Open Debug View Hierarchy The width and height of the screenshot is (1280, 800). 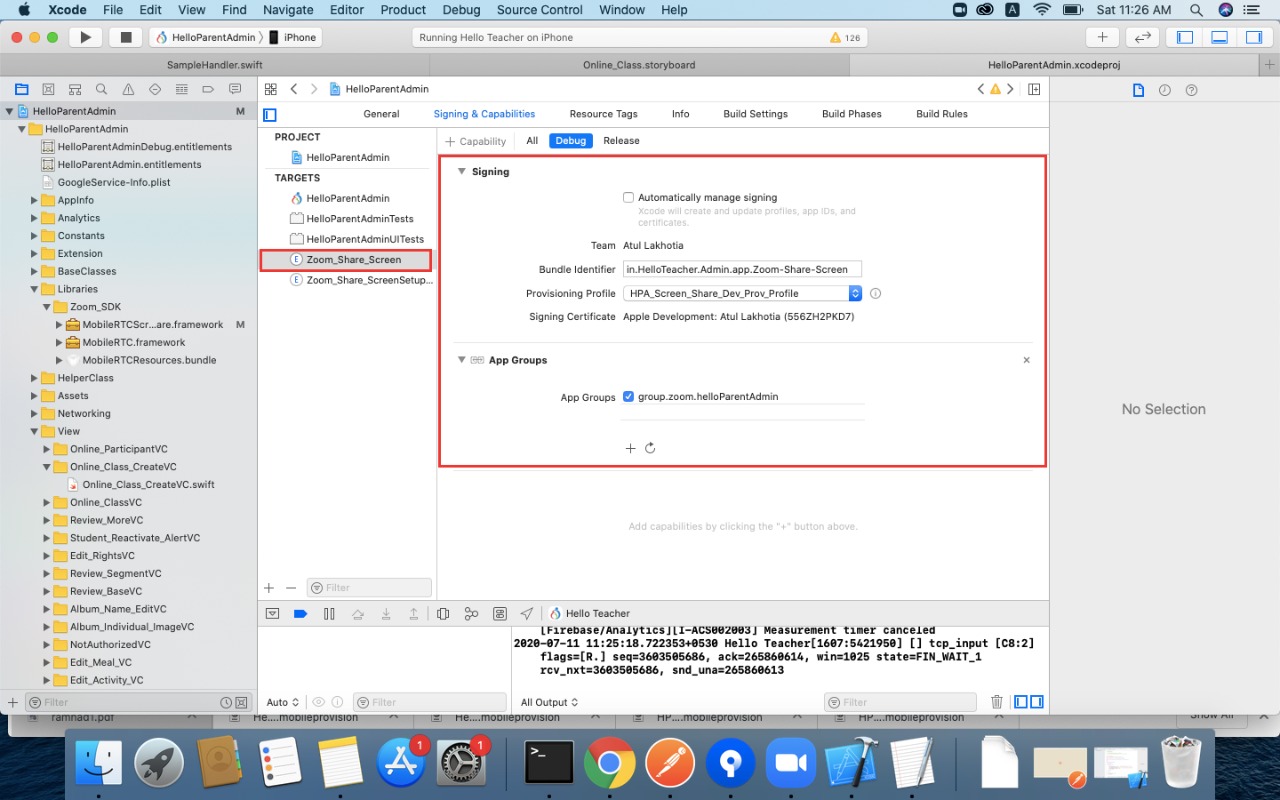coord(443,613)
